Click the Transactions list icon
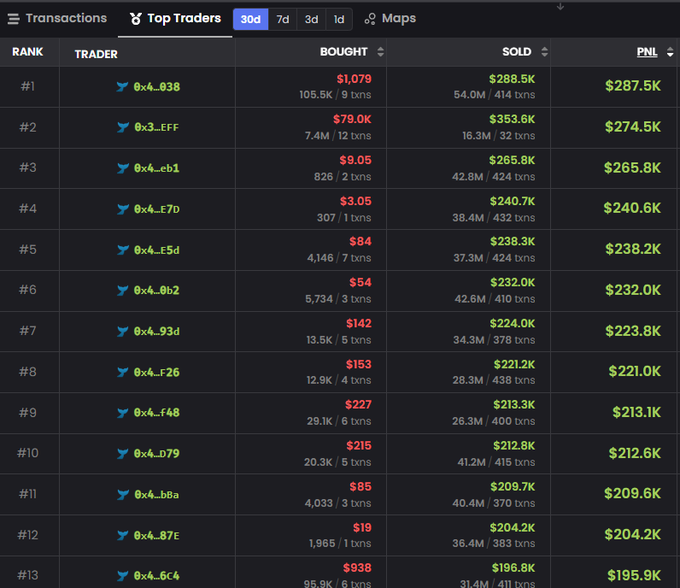Screen dimensions: 680x588 point(13,19)
